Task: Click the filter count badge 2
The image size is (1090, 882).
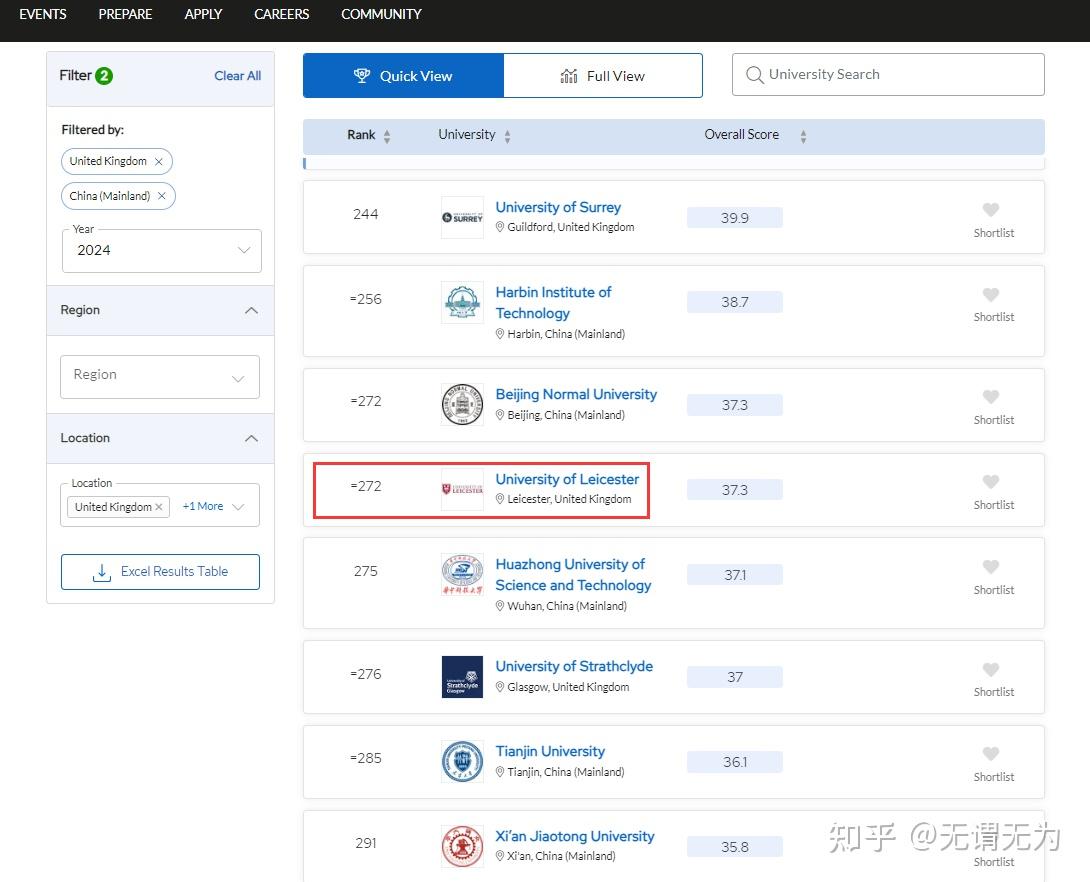Action: point(104,76)
